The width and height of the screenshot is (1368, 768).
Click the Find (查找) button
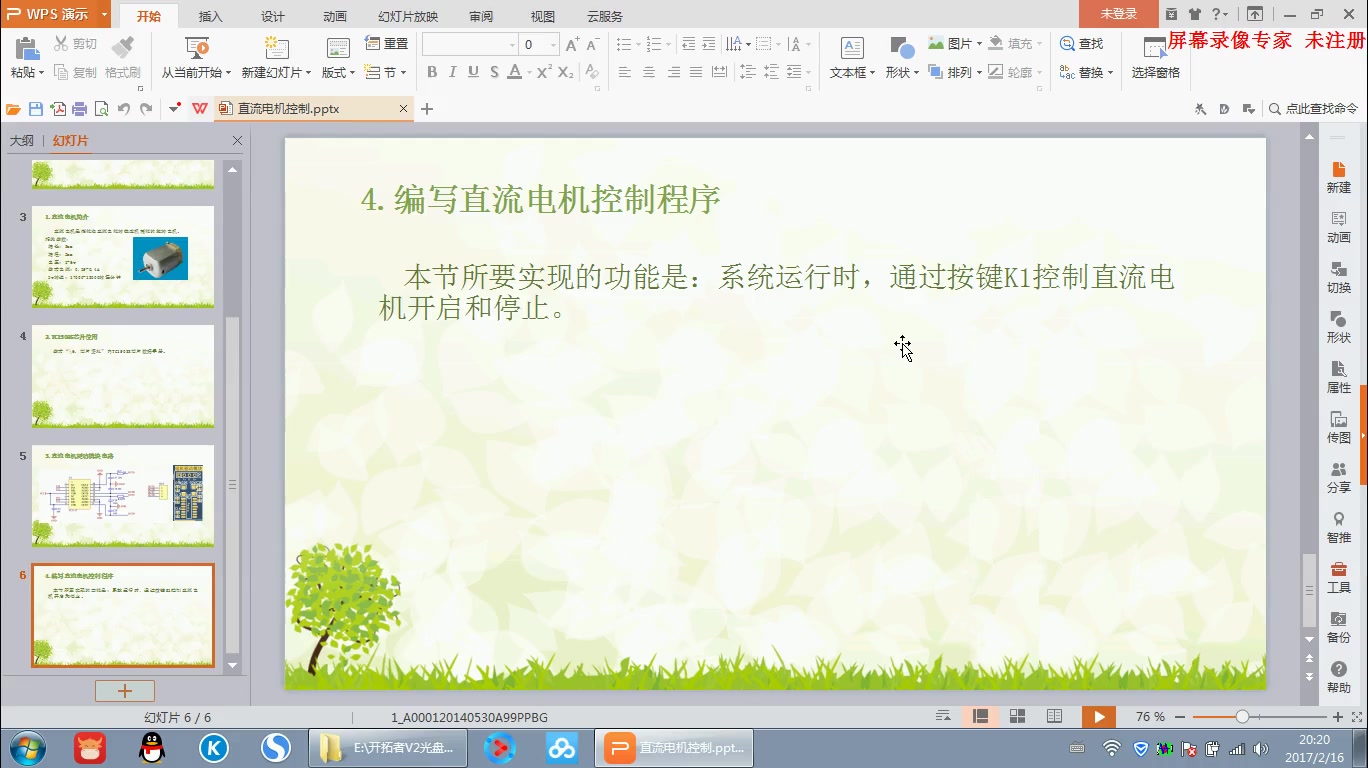pos(1081,43)
